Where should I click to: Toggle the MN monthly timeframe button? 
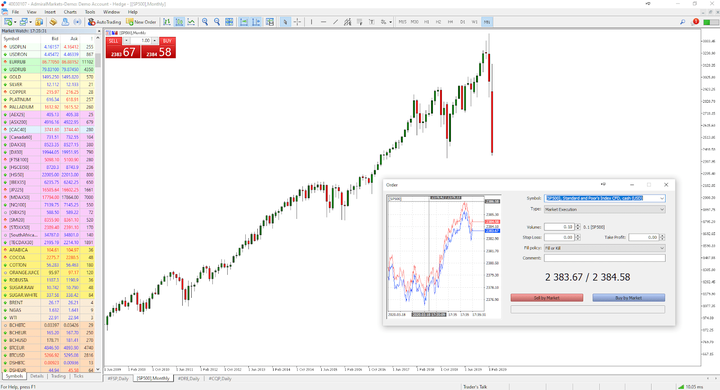pos(487,22)
